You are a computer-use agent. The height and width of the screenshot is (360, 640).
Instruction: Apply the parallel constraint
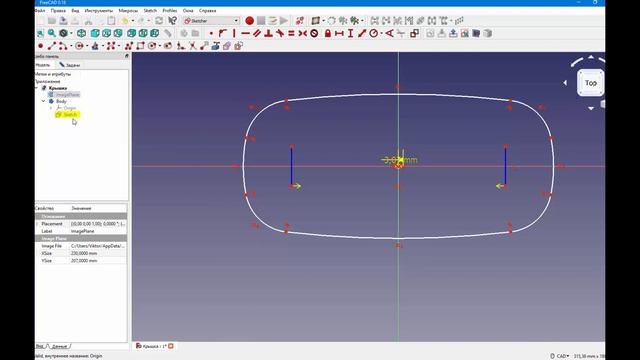(x=257, y=33)
